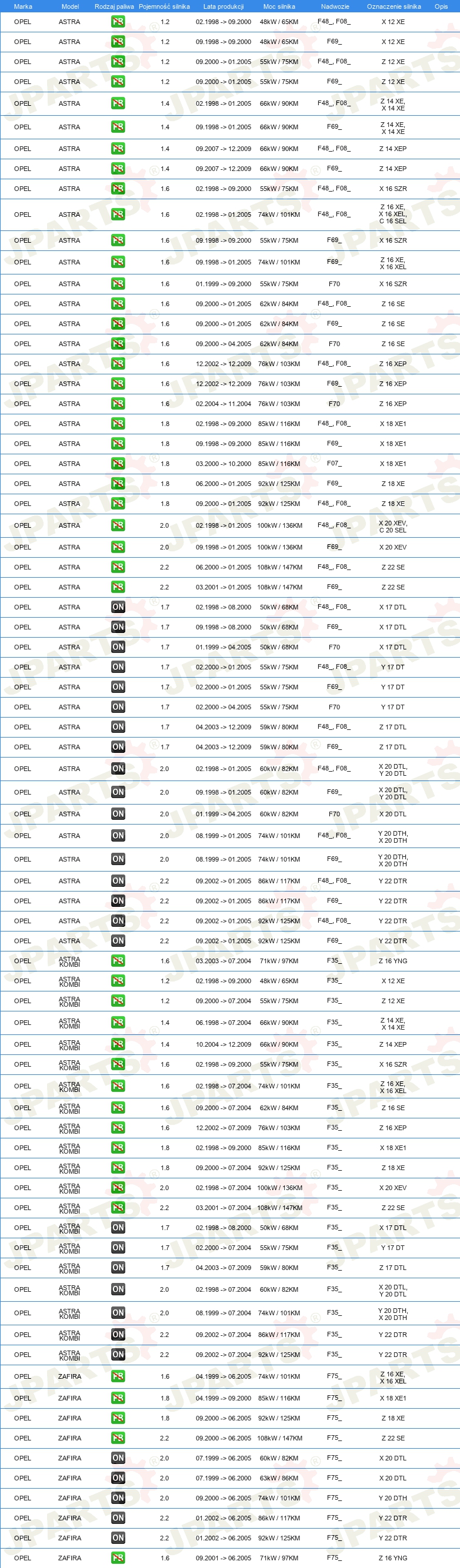460x1568 pixels.
Task: Click the Rodzaj paliwa column header
Action: coord(114,6)
